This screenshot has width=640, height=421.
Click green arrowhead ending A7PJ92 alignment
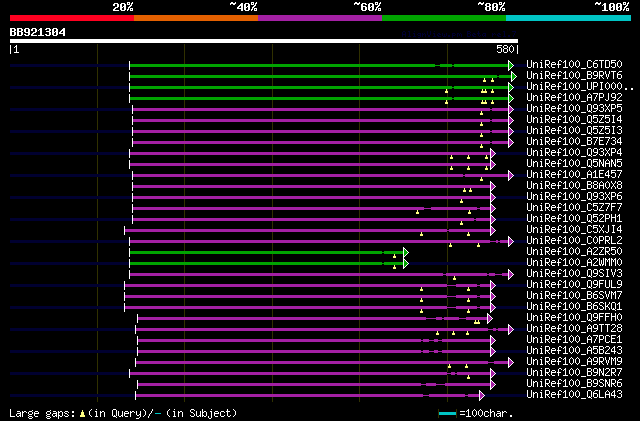[x=511, y=98]
